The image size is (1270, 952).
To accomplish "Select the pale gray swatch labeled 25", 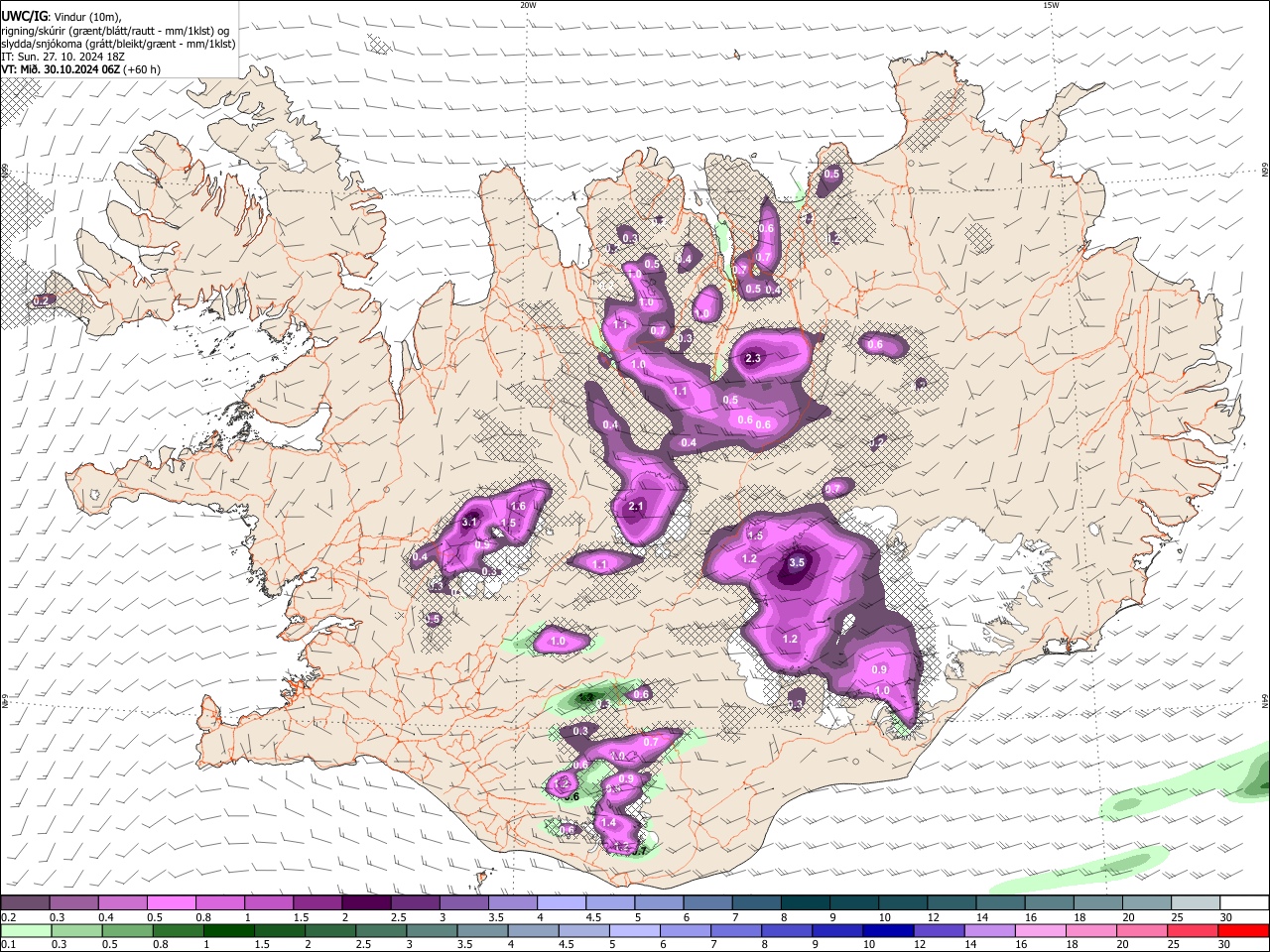I will tap(1198, 903).
